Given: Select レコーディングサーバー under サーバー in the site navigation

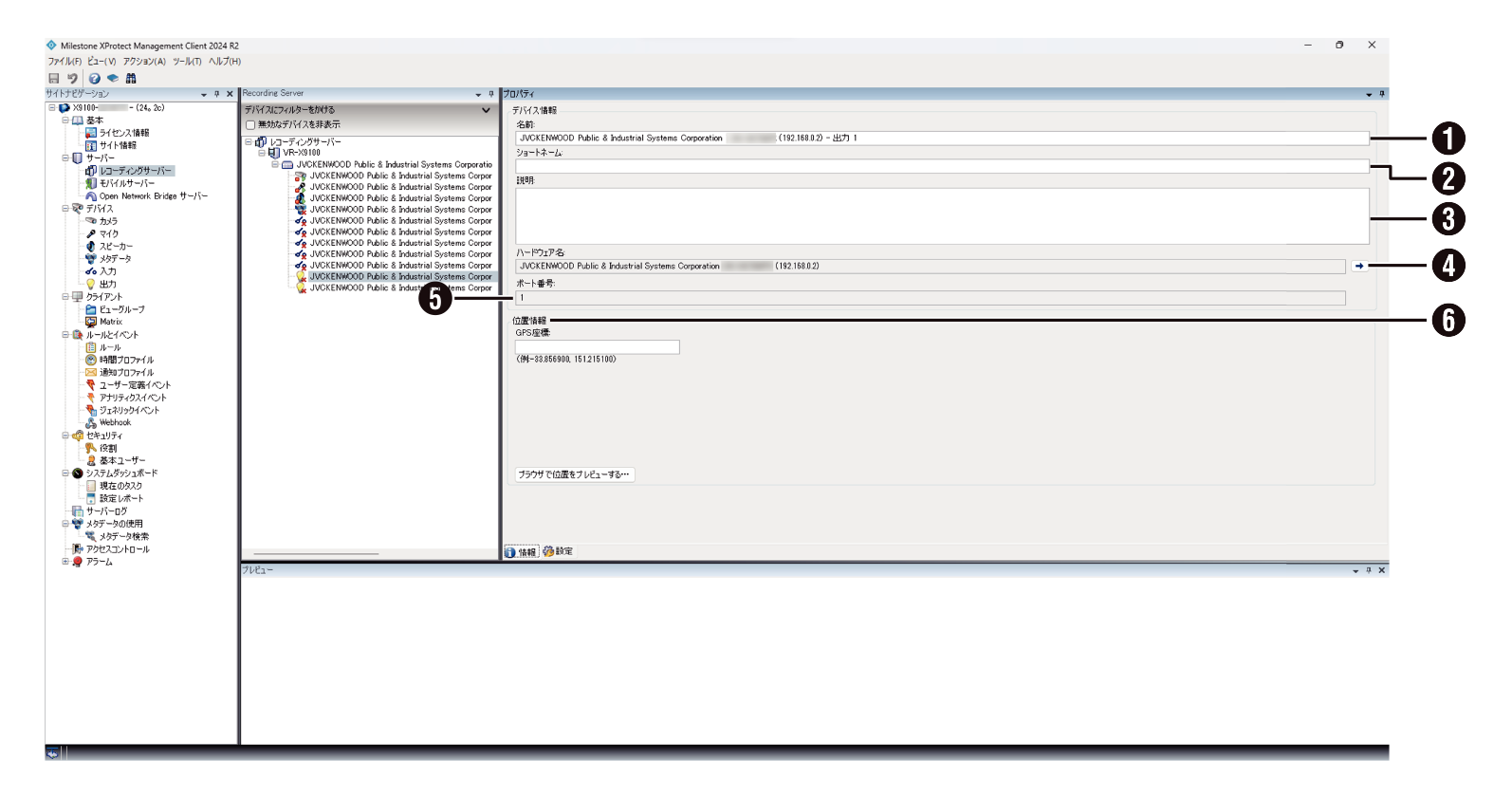Looking at the screenshot, I should click(136, 171).
